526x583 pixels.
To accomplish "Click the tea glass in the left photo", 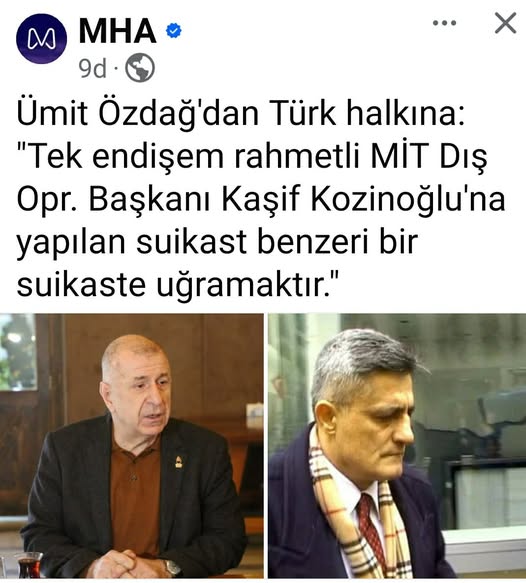I will coord(29,566).
